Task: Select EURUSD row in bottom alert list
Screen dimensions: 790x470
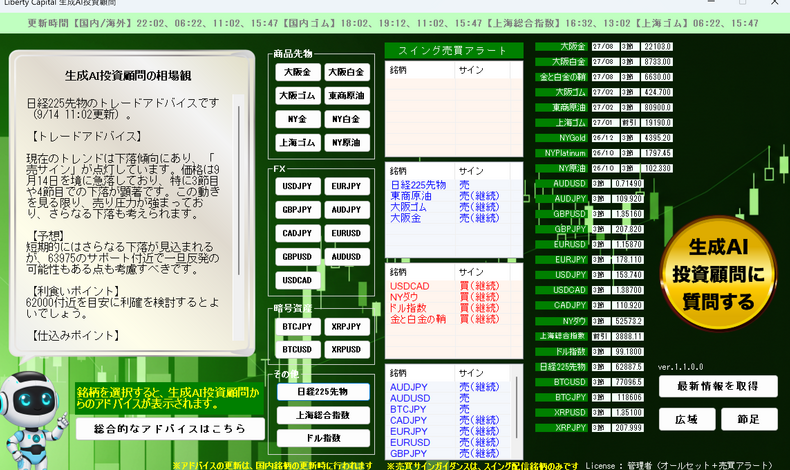Action: [449, 442]
